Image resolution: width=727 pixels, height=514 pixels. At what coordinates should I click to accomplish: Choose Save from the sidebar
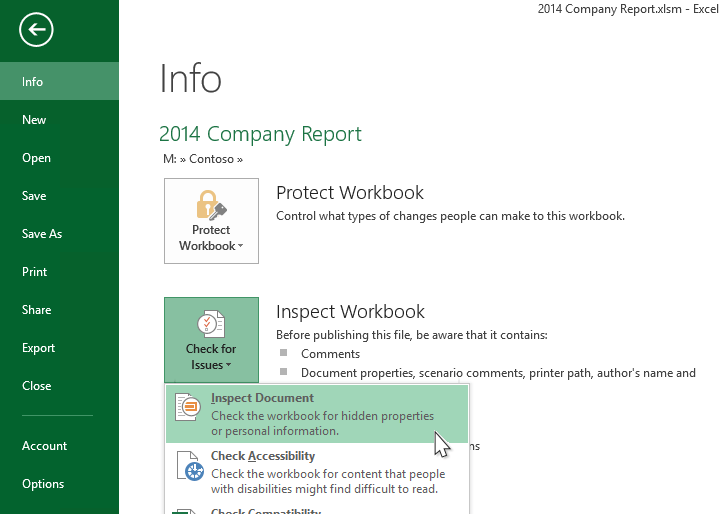(59, 196)
